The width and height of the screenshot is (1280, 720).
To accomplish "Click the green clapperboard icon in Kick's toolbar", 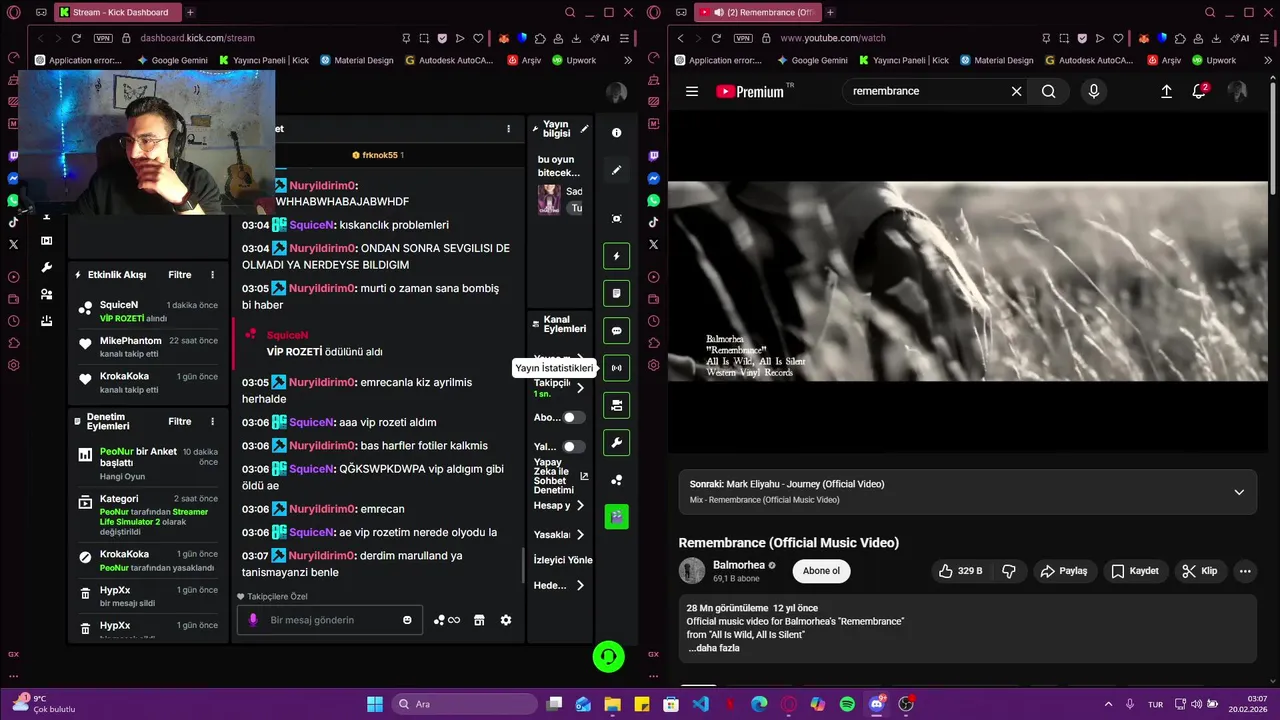I will tap(616, 517).
